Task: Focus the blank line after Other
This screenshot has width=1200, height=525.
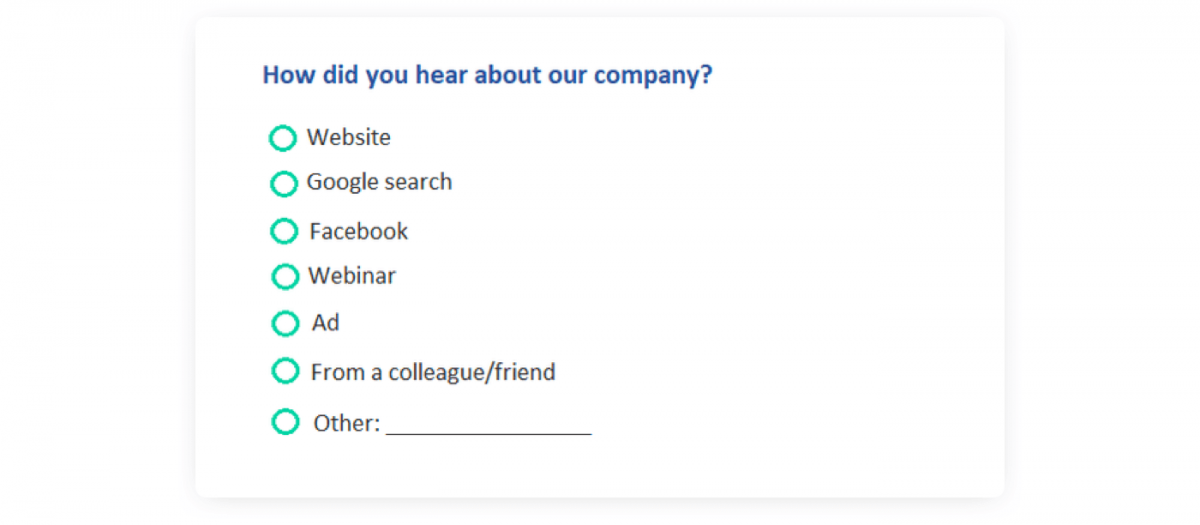Action: [x=489, y=425]
